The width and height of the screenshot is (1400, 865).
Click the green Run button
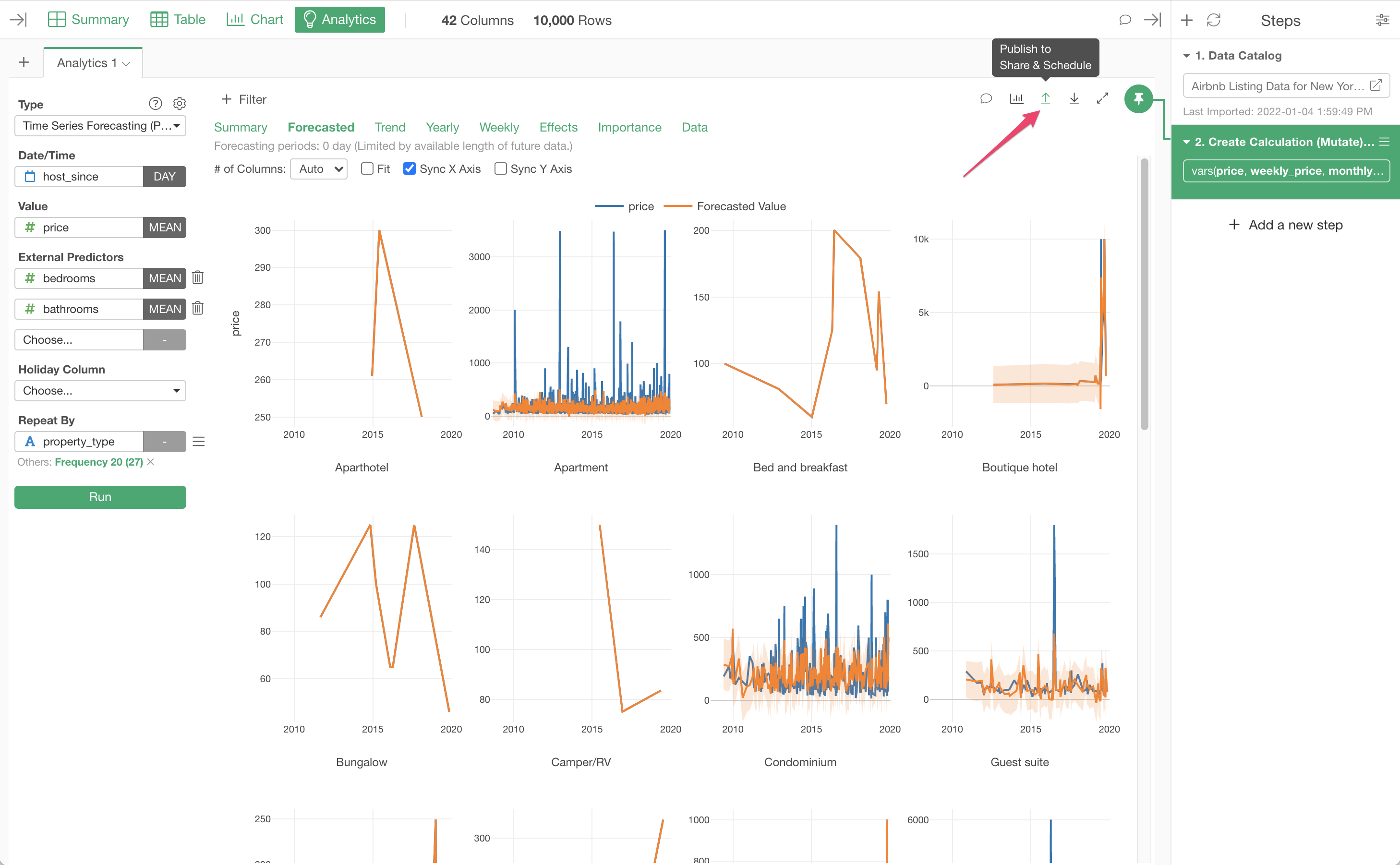coord(100,496)
